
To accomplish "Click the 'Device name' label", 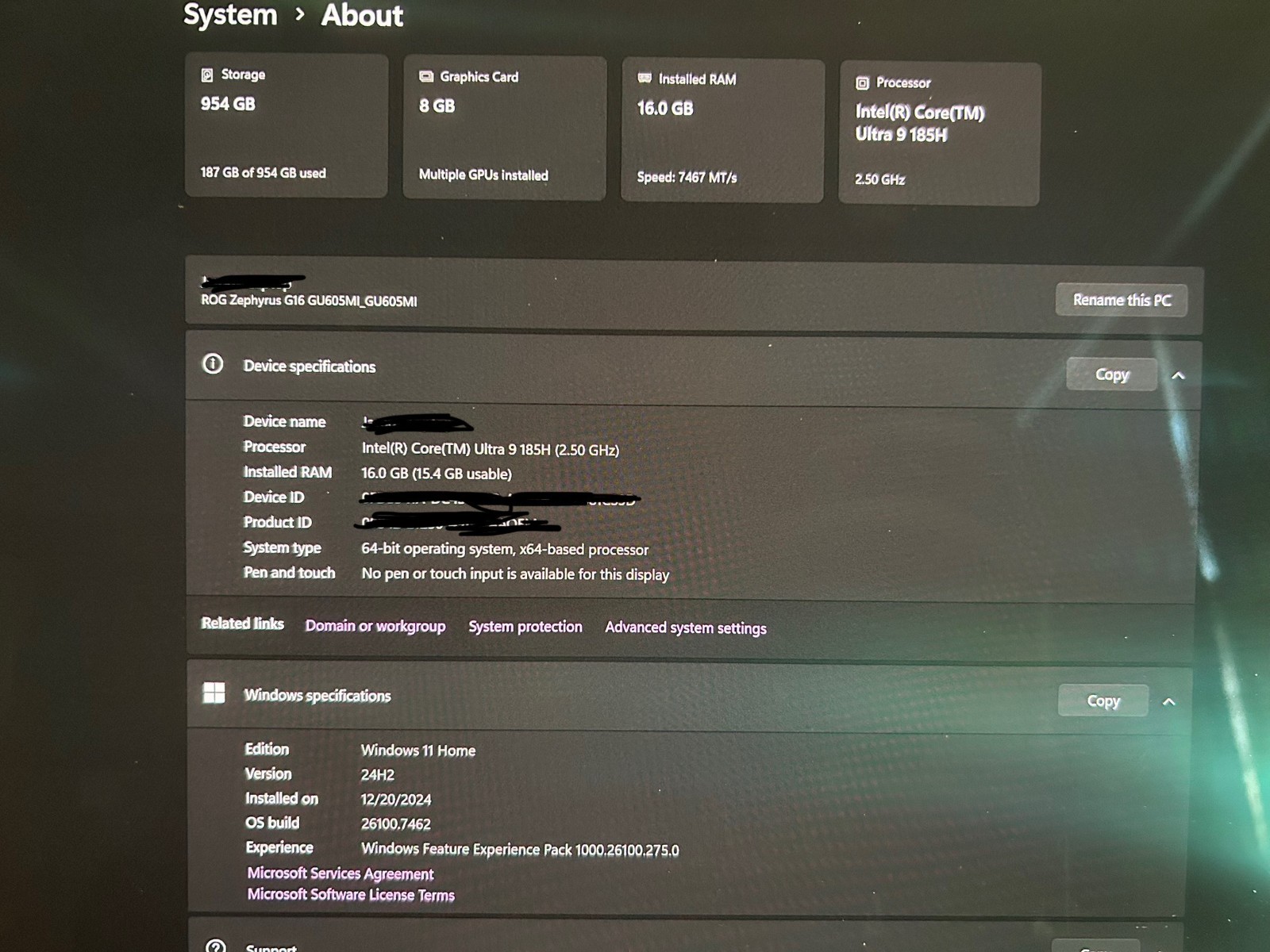I will click(284, 421).
